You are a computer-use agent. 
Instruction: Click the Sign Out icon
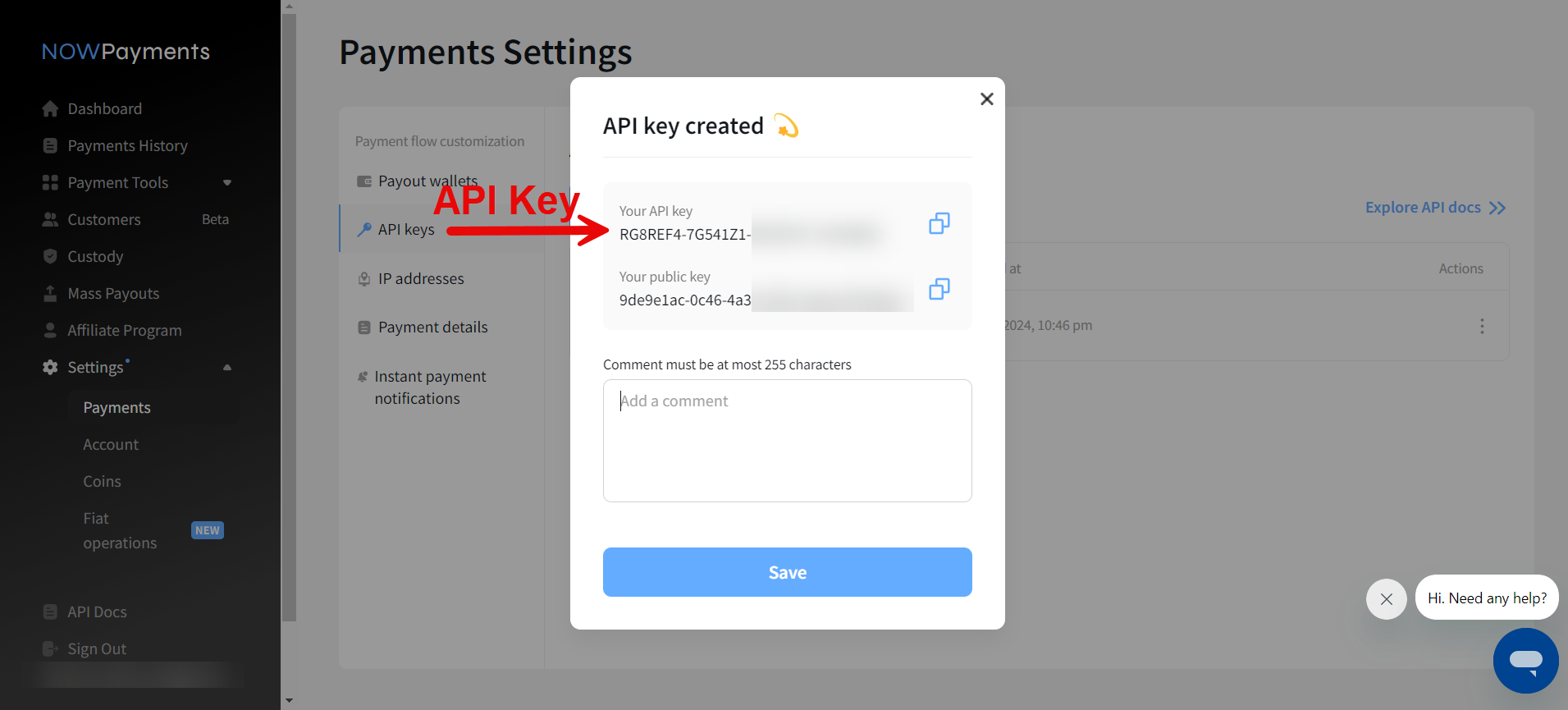[x=50, y=649]
